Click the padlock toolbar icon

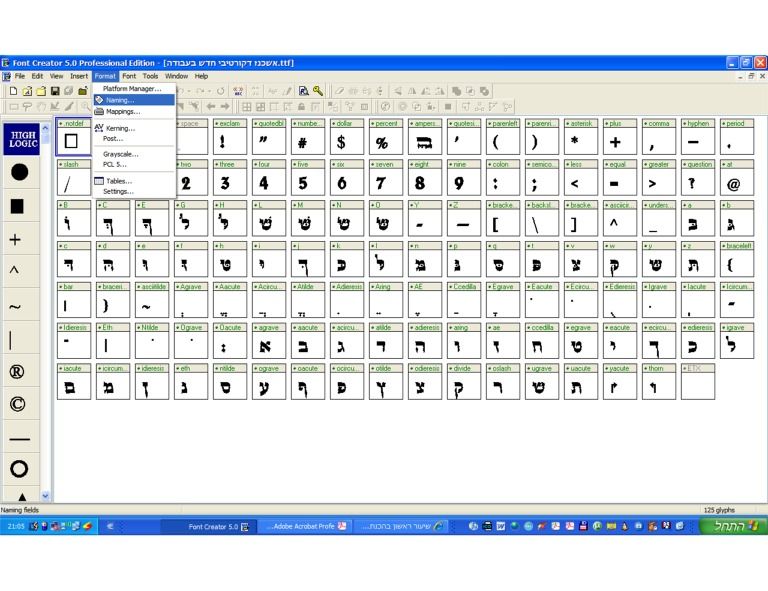(x=301, y=106)
